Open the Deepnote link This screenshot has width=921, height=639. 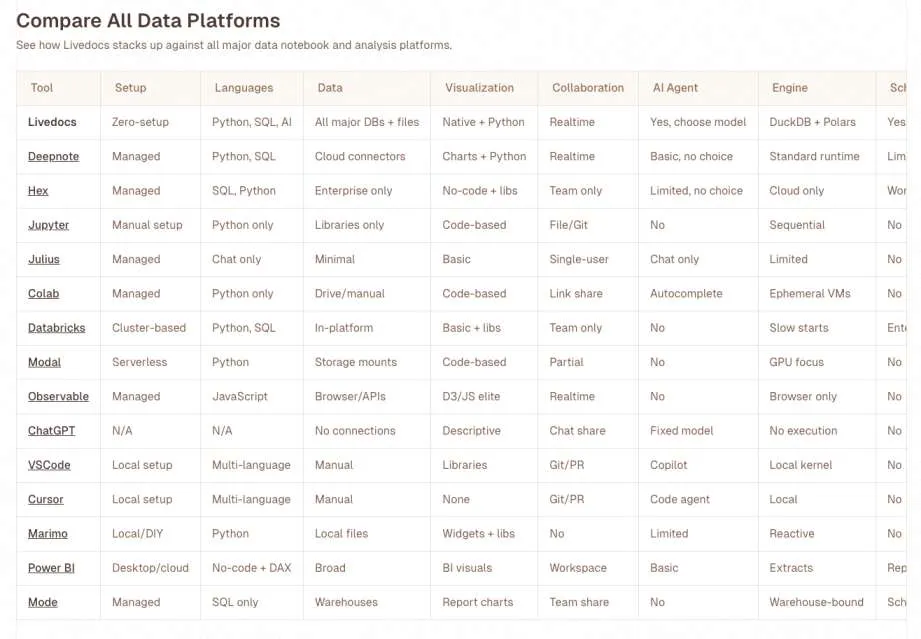click(x=53, y=156)
